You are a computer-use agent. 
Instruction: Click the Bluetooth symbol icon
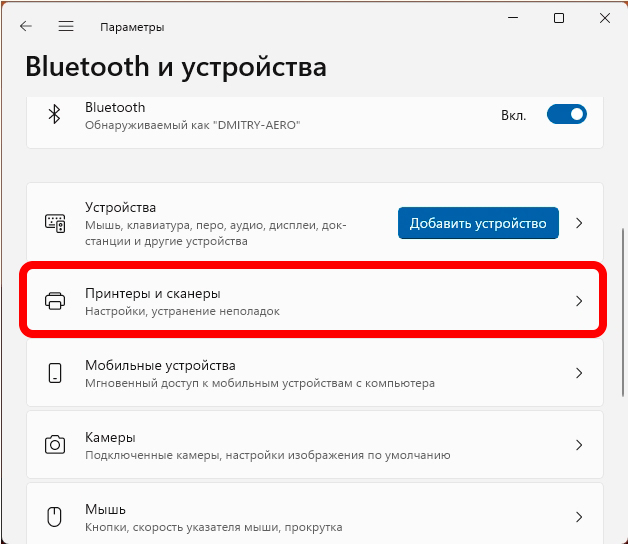click(54, 115)
